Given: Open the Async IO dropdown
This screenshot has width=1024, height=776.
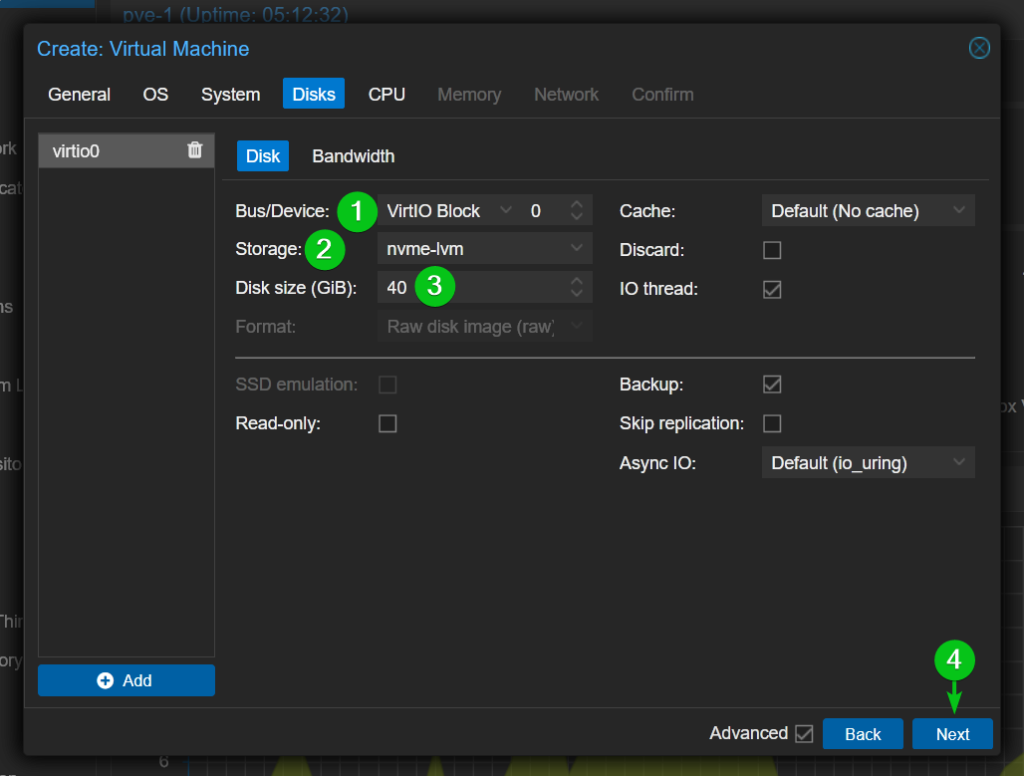Looking at the screenshot, I should [868, 462].
